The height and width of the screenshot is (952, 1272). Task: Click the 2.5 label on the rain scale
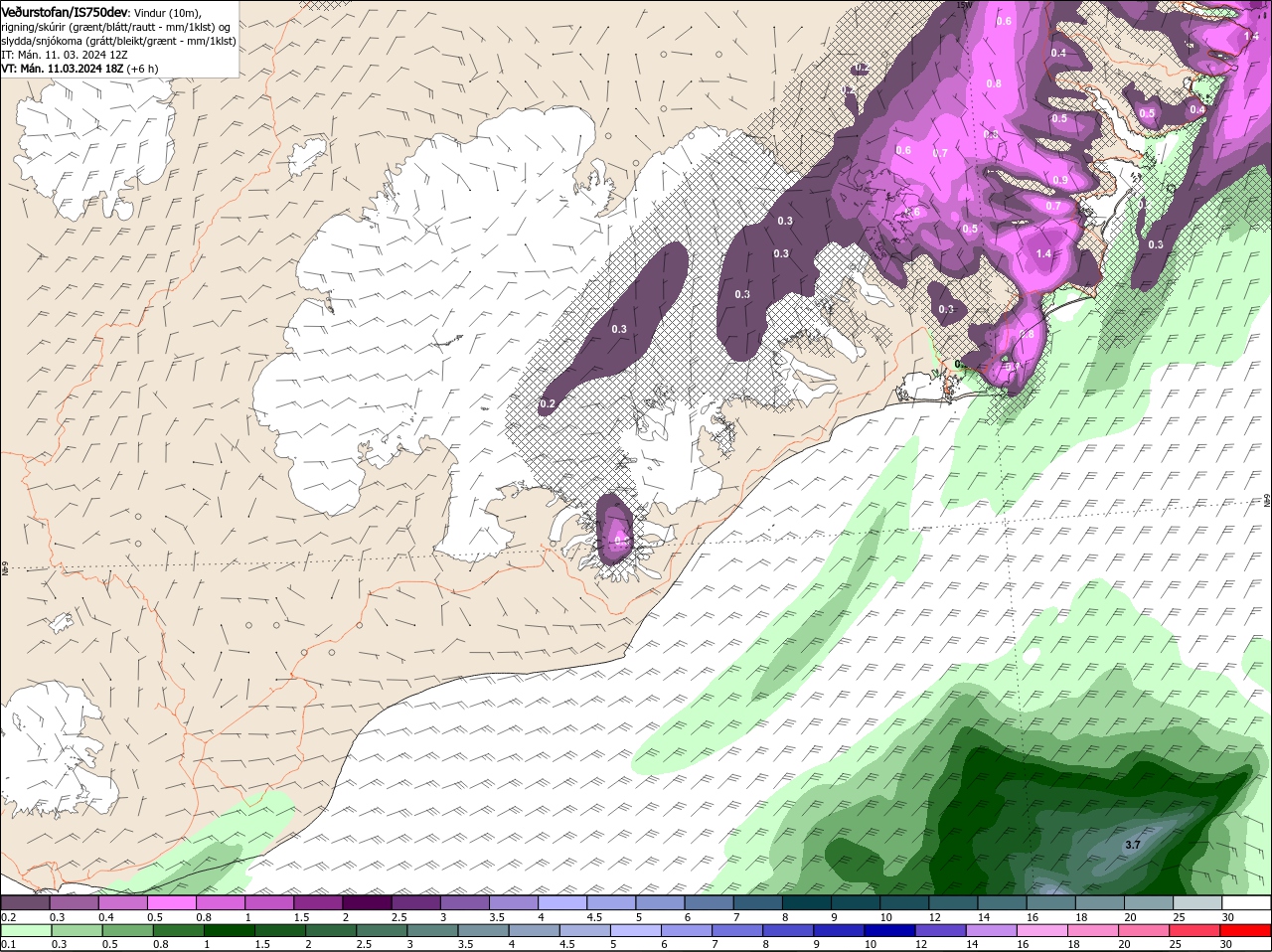click(x=364, y=943)
